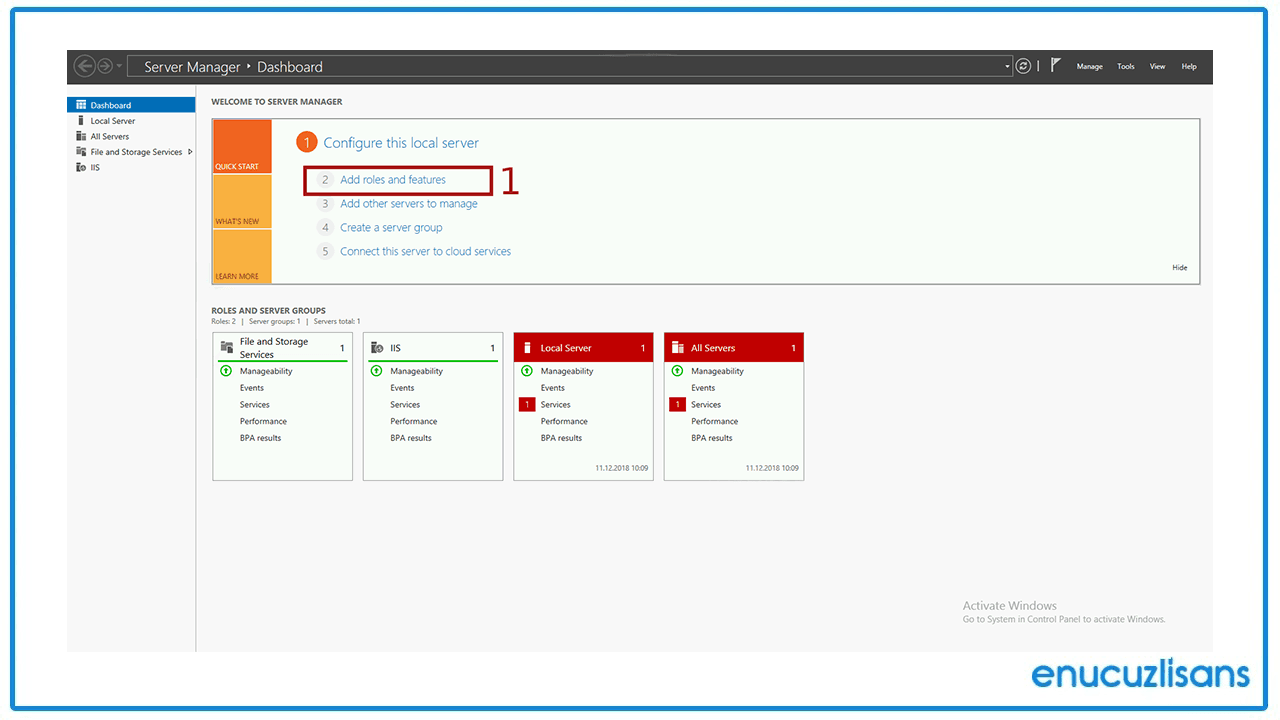Click the Local Server tile header icon
The image size is (1280, 720).
pyautogui.click(x=527, y=348)
